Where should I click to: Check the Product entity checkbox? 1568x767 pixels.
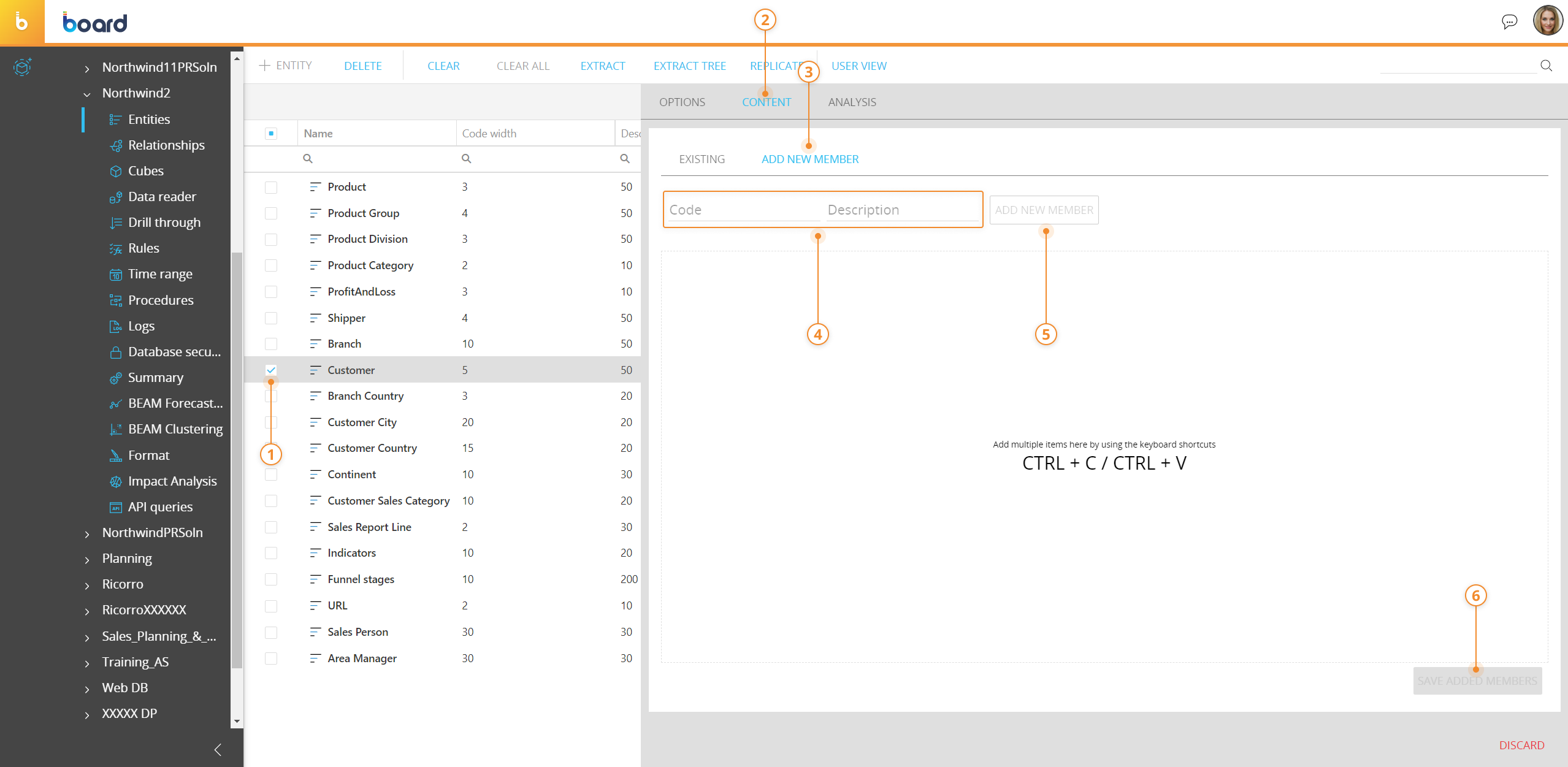point(271,187)
